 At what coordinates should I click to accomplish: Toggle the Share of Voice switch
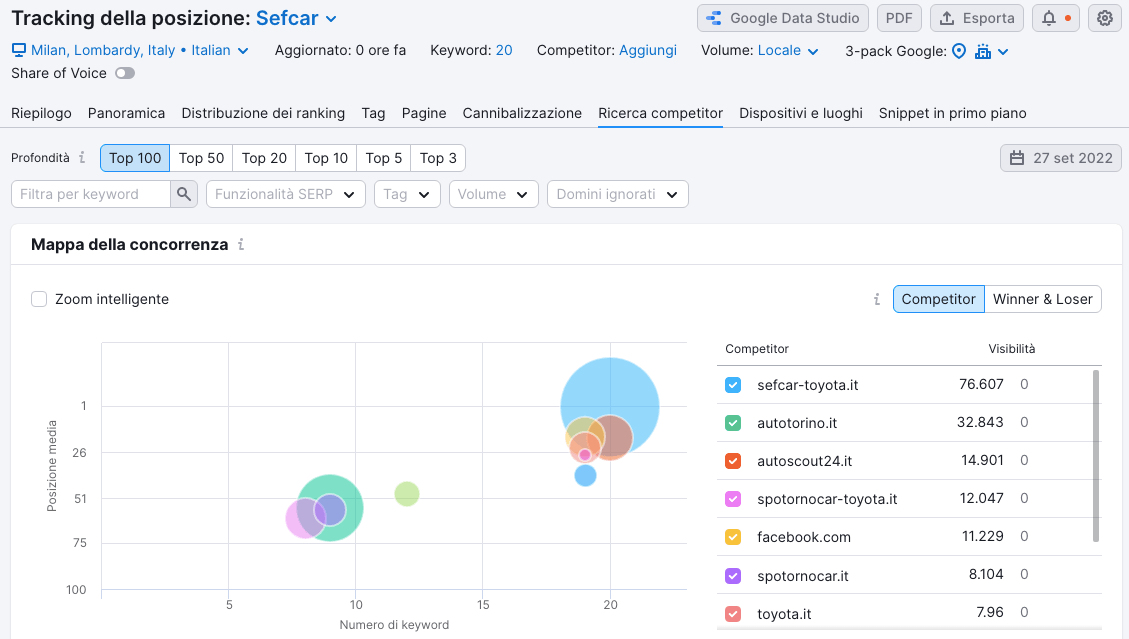[x=124, y=73]
